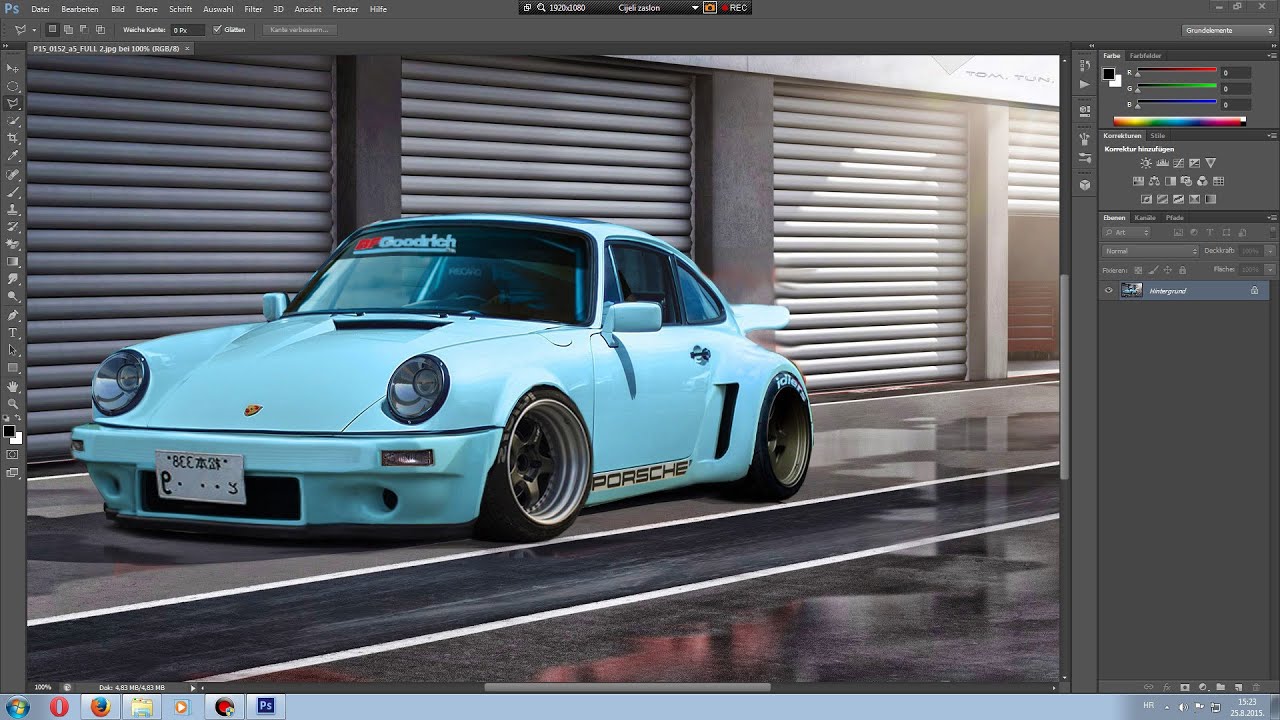Open layer styles fx menu

tap(1166, 687)
